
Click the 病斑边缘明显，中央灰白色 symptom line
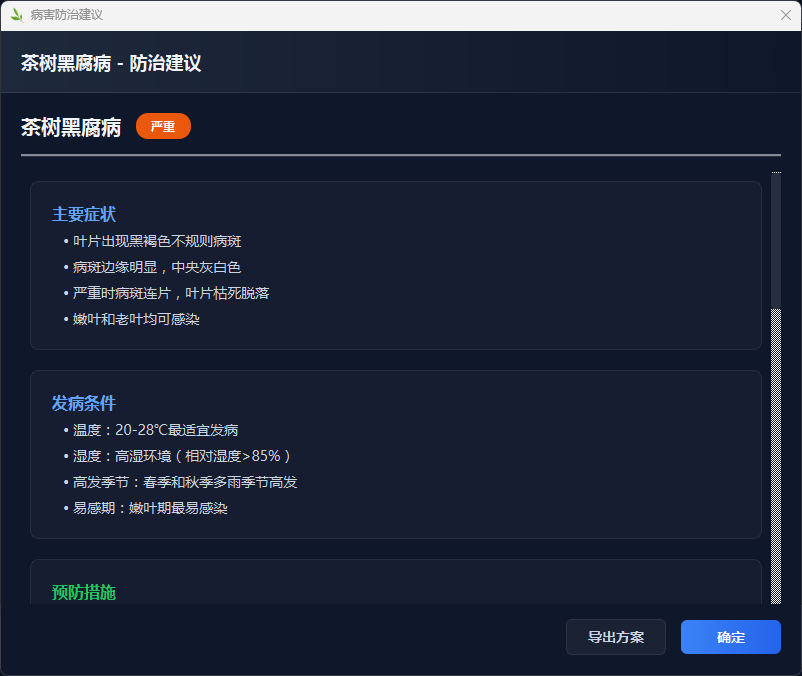tap(157, 267)
